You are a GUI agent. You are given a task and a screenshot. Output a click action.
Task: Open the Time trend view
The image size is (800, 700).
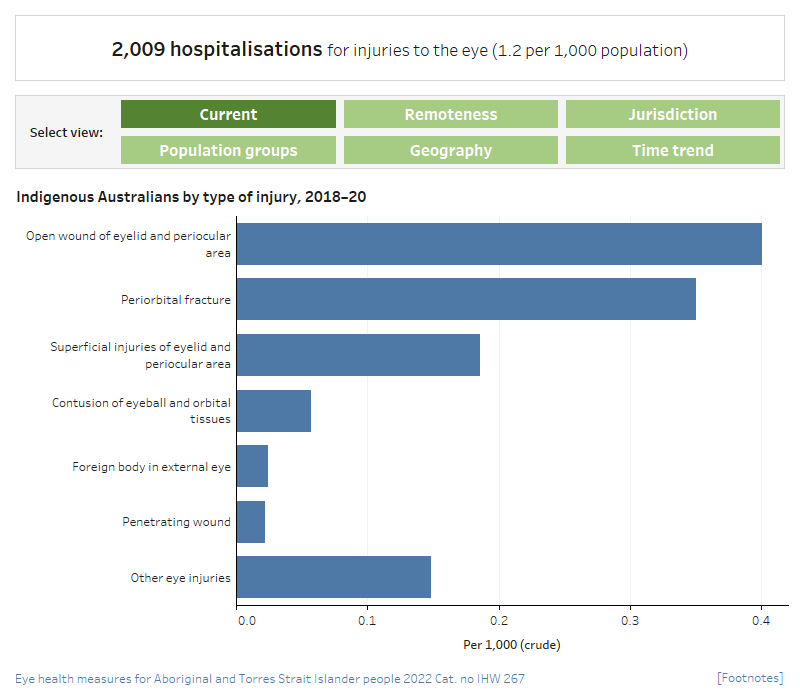click(672, 150)
